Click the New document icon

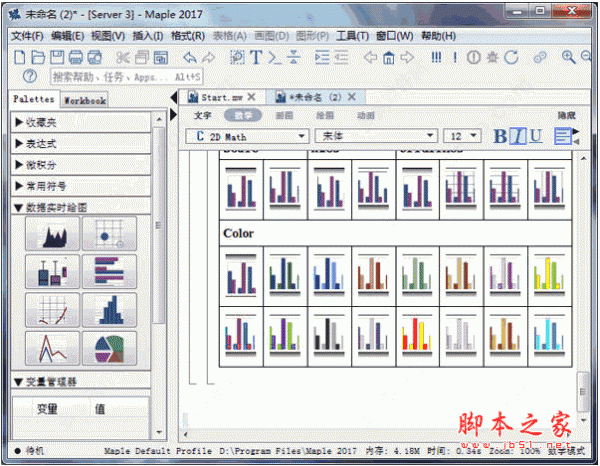coord(20,57)
